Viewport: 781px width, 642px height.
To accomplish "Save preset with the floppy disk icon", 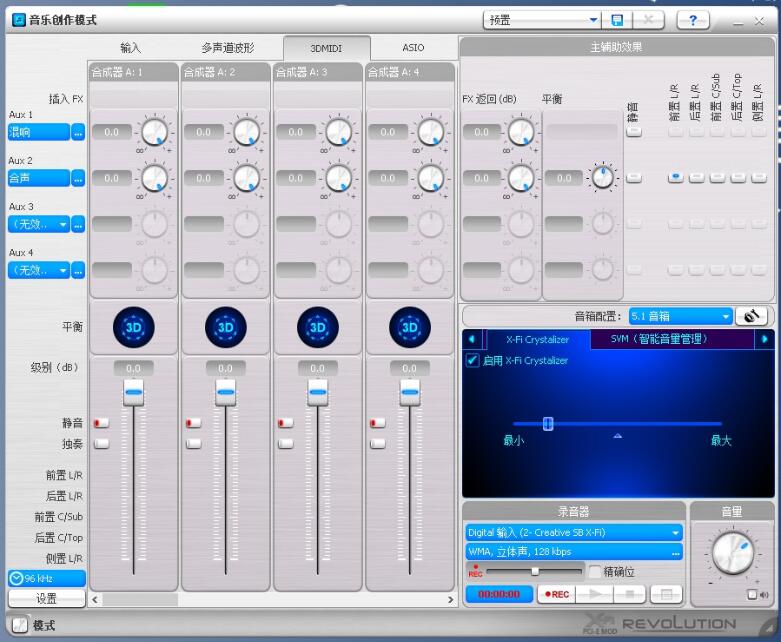I will tap(617, 20).
